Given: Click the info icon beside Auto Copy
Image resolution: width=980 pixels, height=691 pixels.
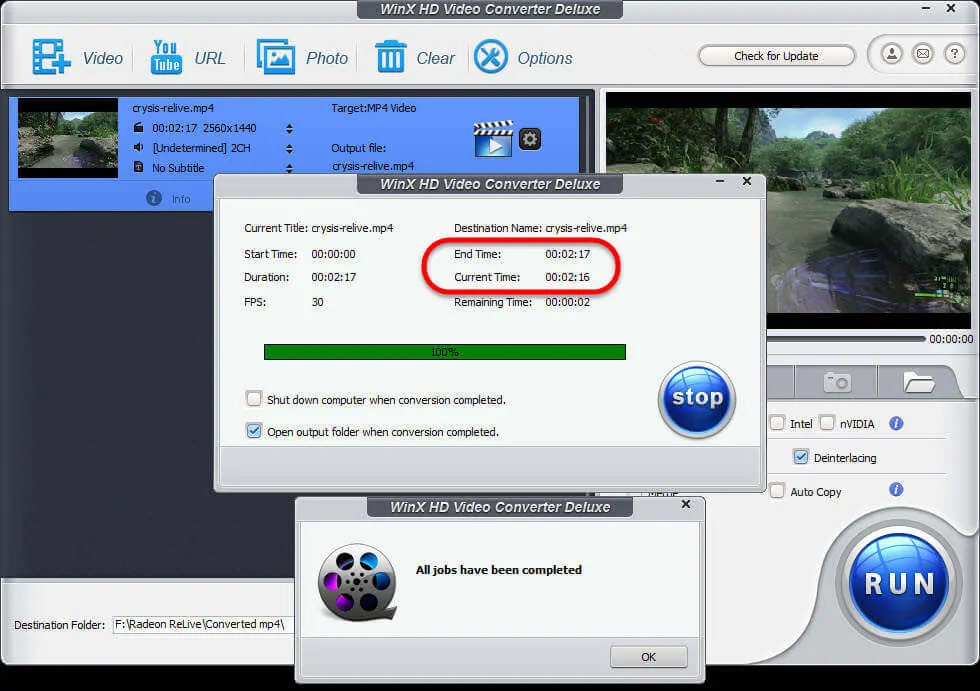Looking at the screenshot, I should [896, 490].
